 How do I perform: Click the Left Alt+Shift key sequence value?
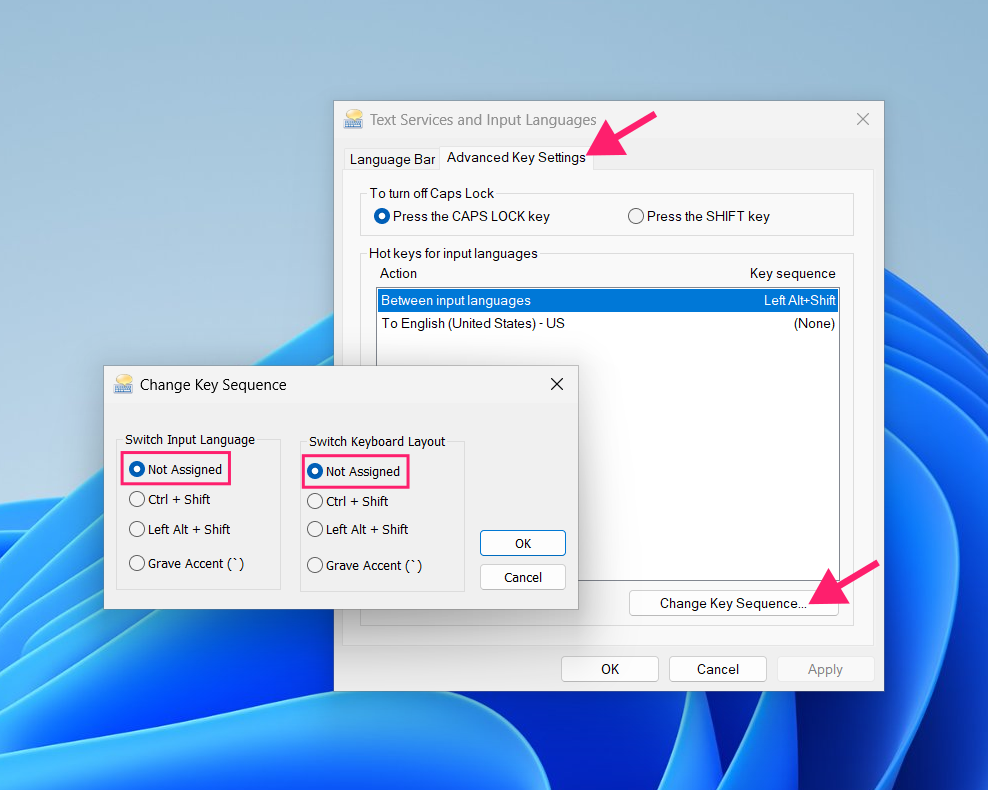pos(800,301)
